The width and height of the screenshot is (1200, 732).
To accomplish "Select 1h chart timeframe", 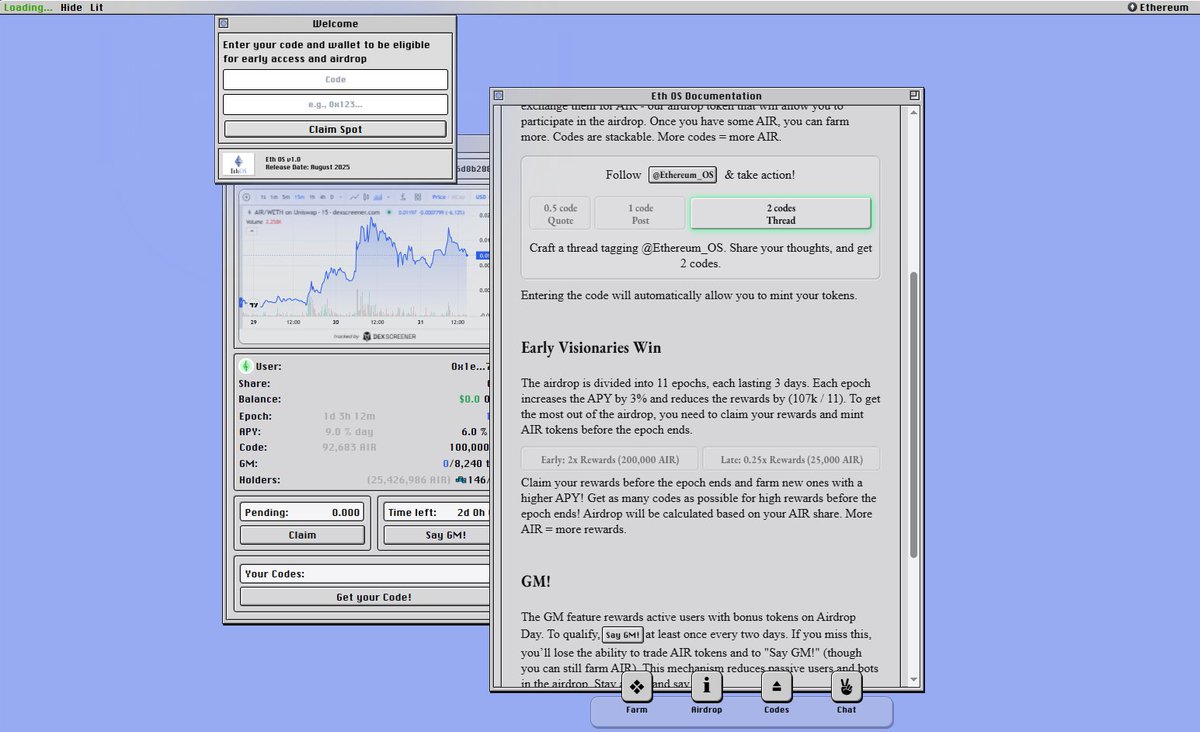I will pyautogui.click(x=312, y=197).
